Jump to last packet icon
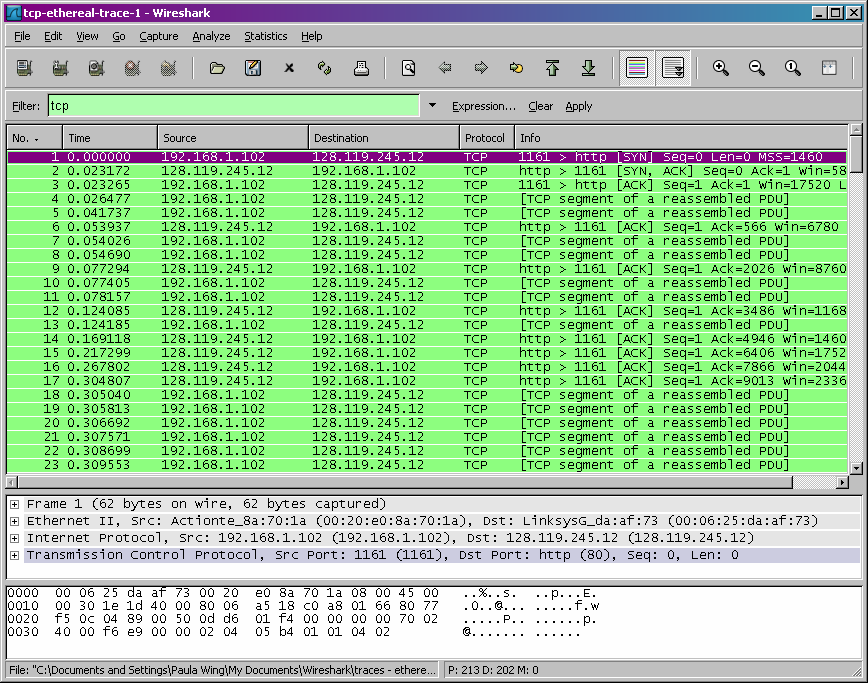Viewport: 868px width, 683px height. [588, 68]
